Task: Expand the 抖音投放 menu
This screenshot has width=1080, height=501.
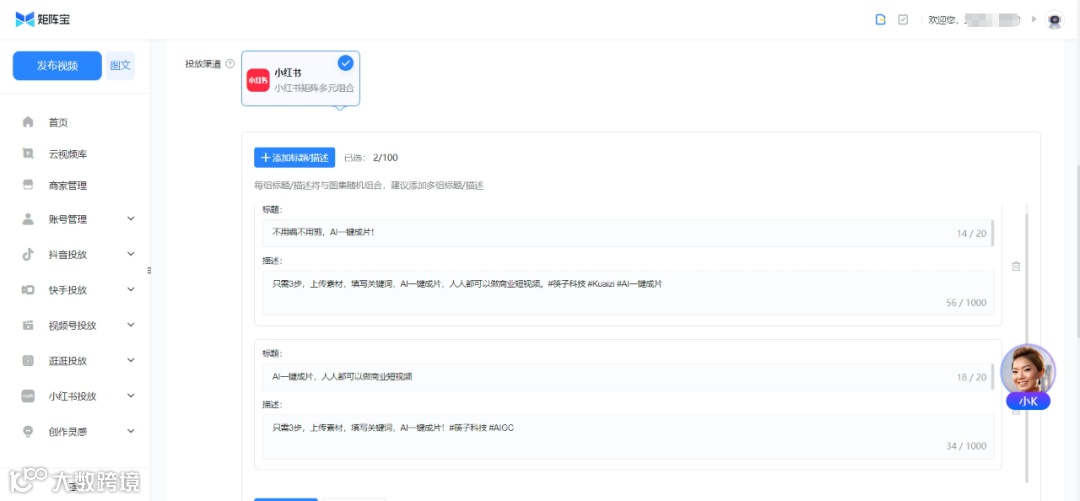Action: click(131, 254)
